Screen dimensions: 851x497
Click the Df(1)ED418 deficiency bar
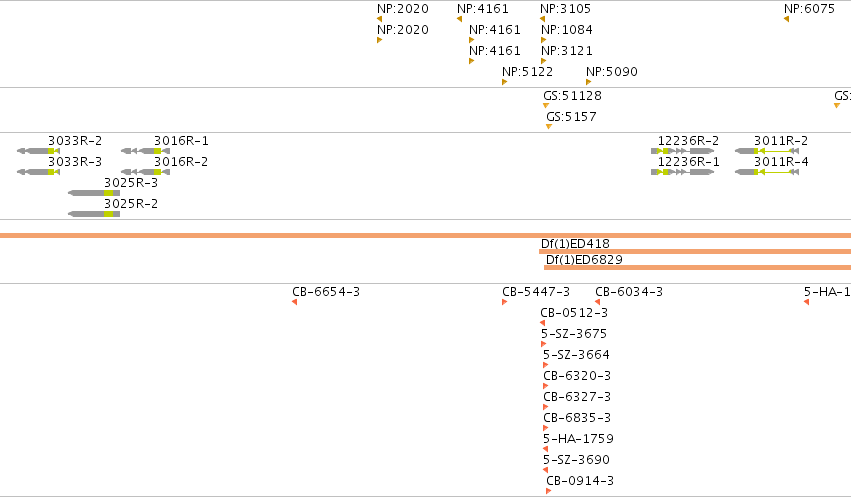695,252
